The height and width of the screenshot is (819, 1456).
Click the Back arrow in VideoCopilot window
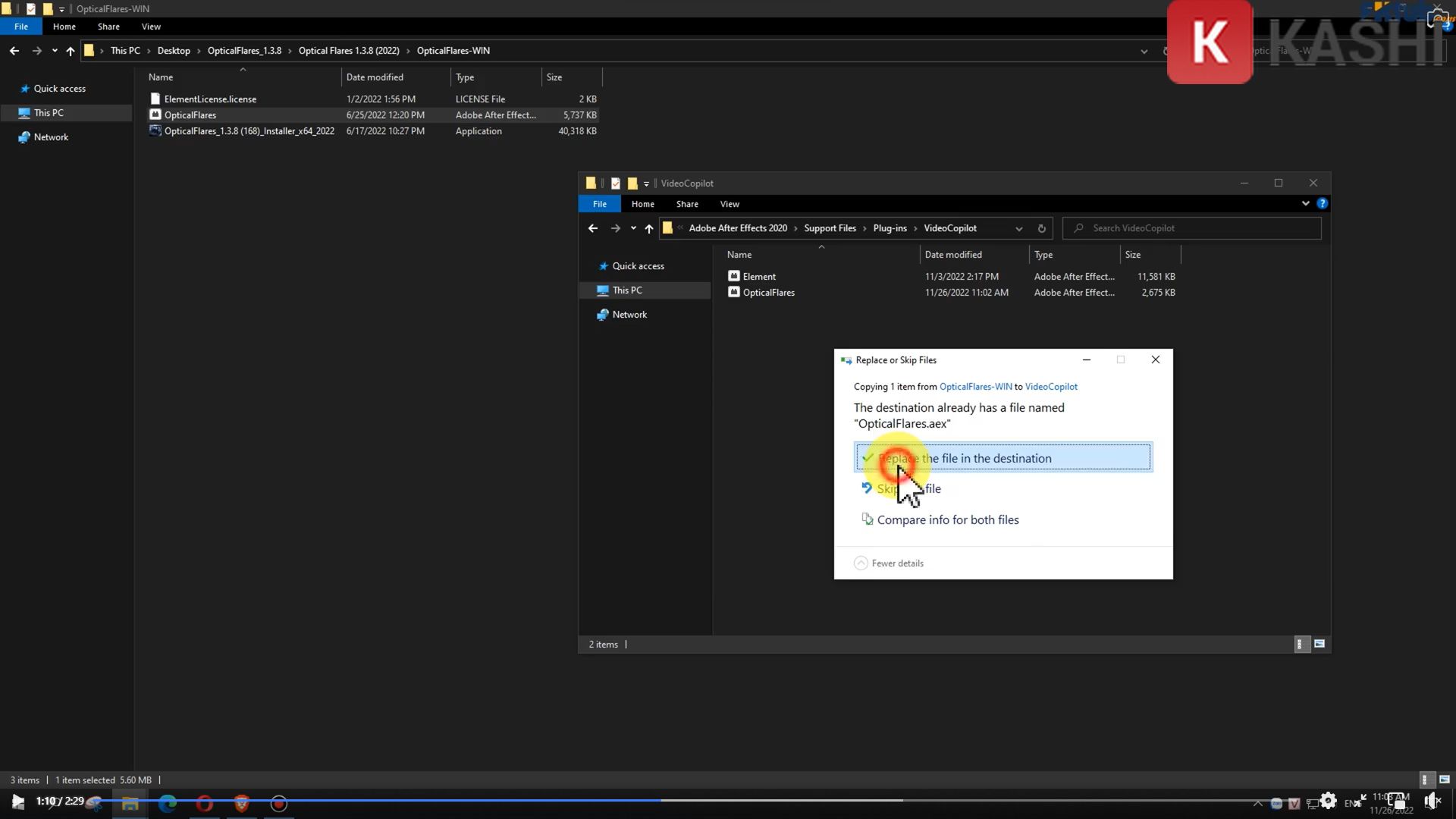tap(593, 228)
